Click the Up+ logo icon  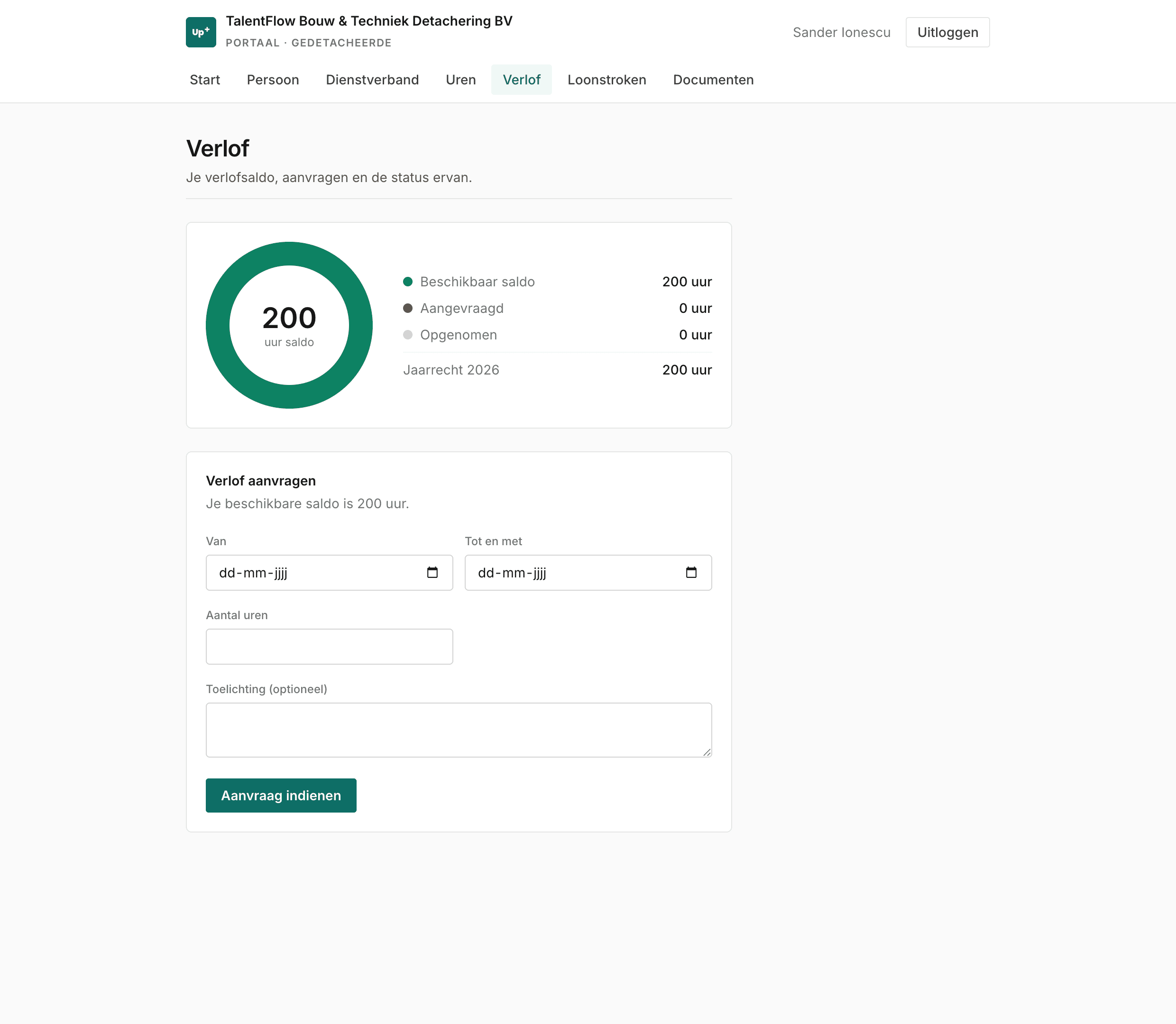point(201,32)
